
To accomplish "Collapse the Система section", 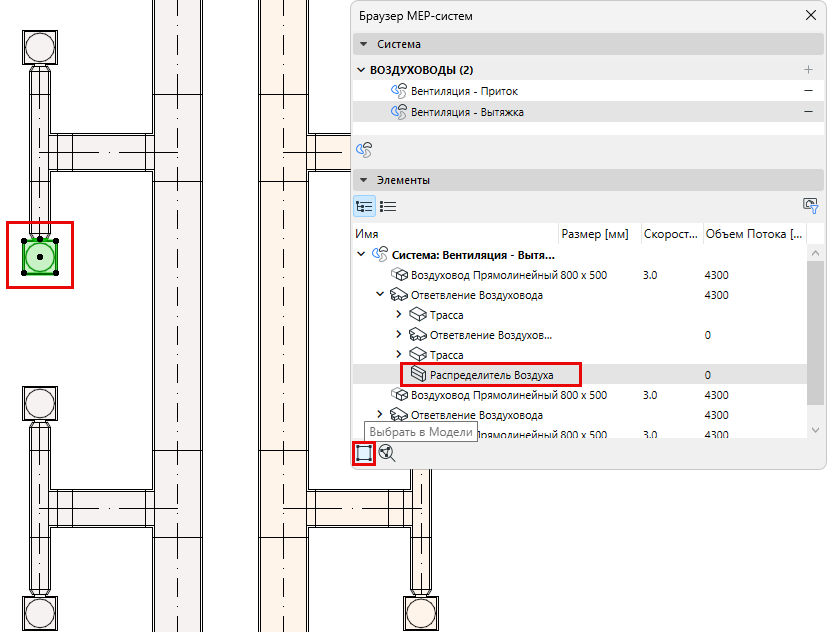I will click(363, 44).
